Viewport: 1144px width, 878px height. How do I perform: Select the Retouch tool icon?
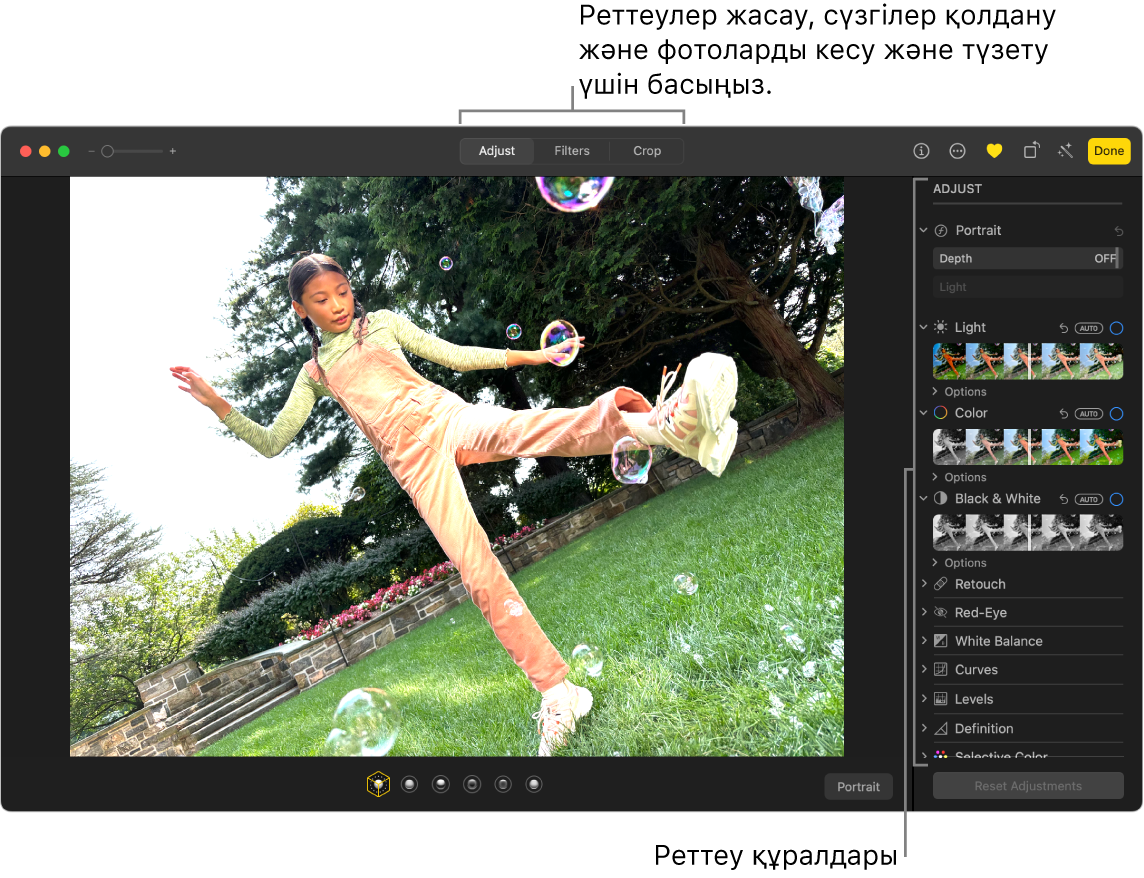pos(940,584)
